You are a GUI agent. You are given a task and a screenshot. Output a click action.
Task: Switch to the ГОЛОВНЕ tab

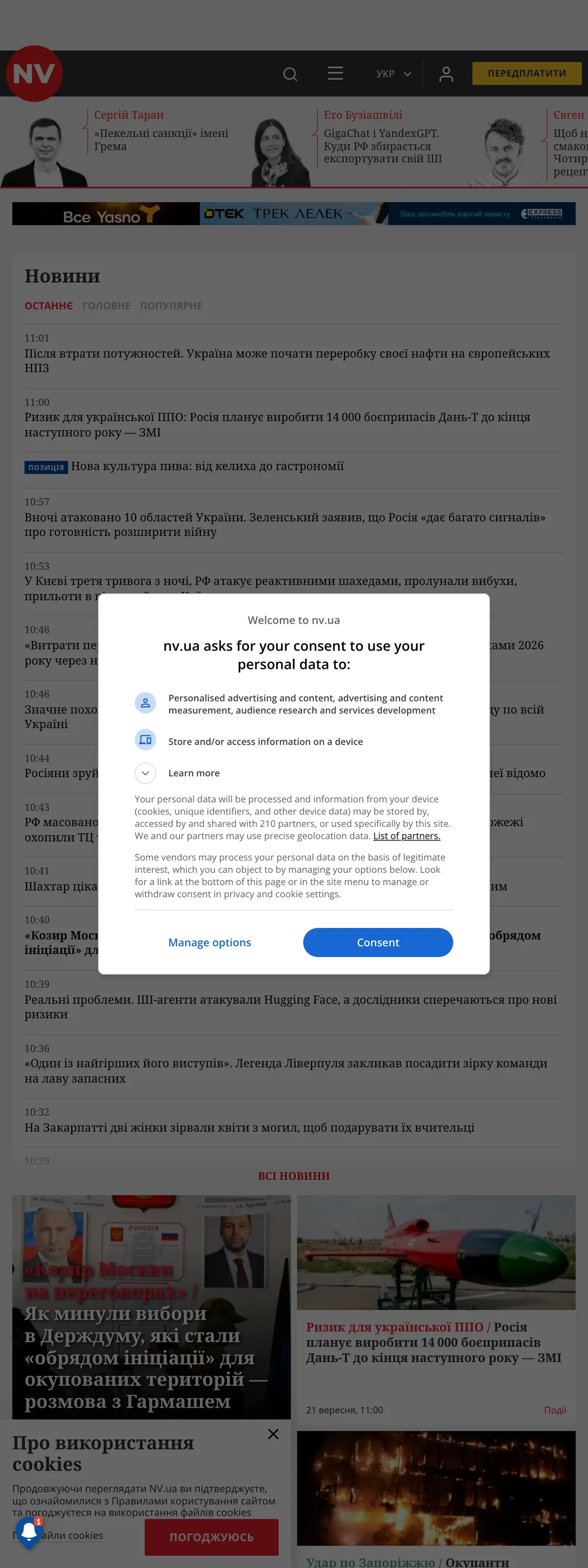tap(107, 306)
